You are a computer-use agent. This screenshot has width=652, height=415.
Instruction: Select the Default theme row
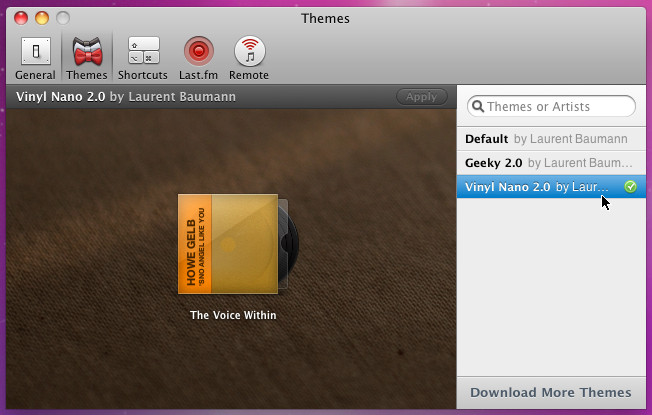coord(551,139)
